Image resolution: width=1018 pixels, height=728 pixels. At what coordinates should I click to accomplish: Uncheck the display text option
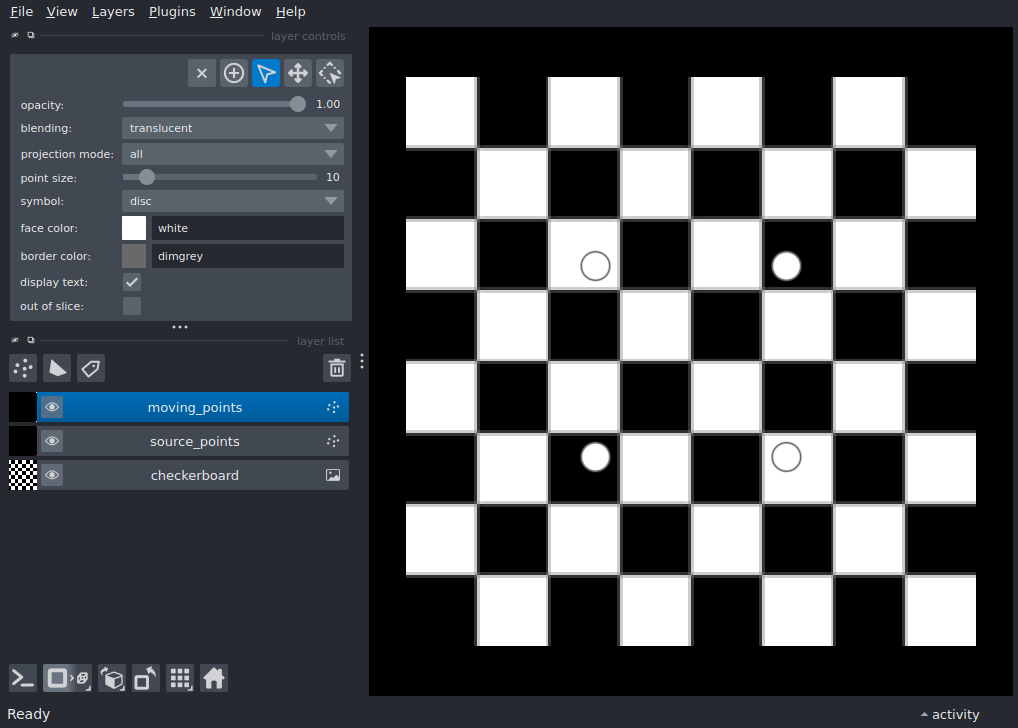(131, 282)
